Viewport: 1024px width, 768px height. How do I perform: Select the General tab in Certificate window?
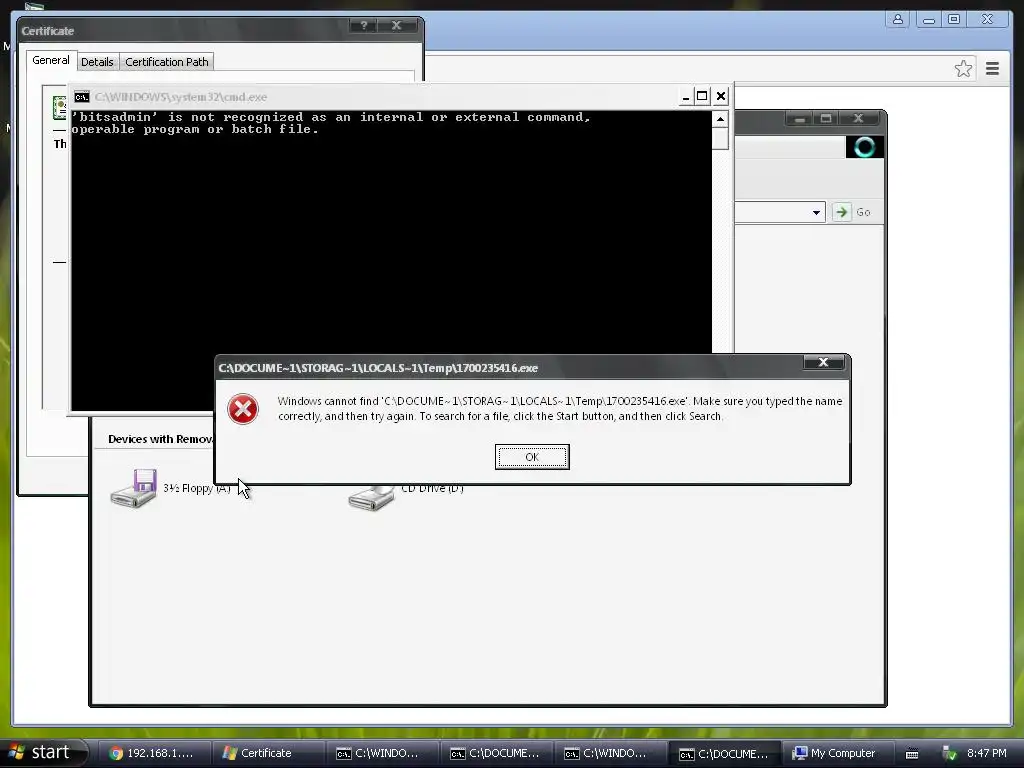pos(50,60)
